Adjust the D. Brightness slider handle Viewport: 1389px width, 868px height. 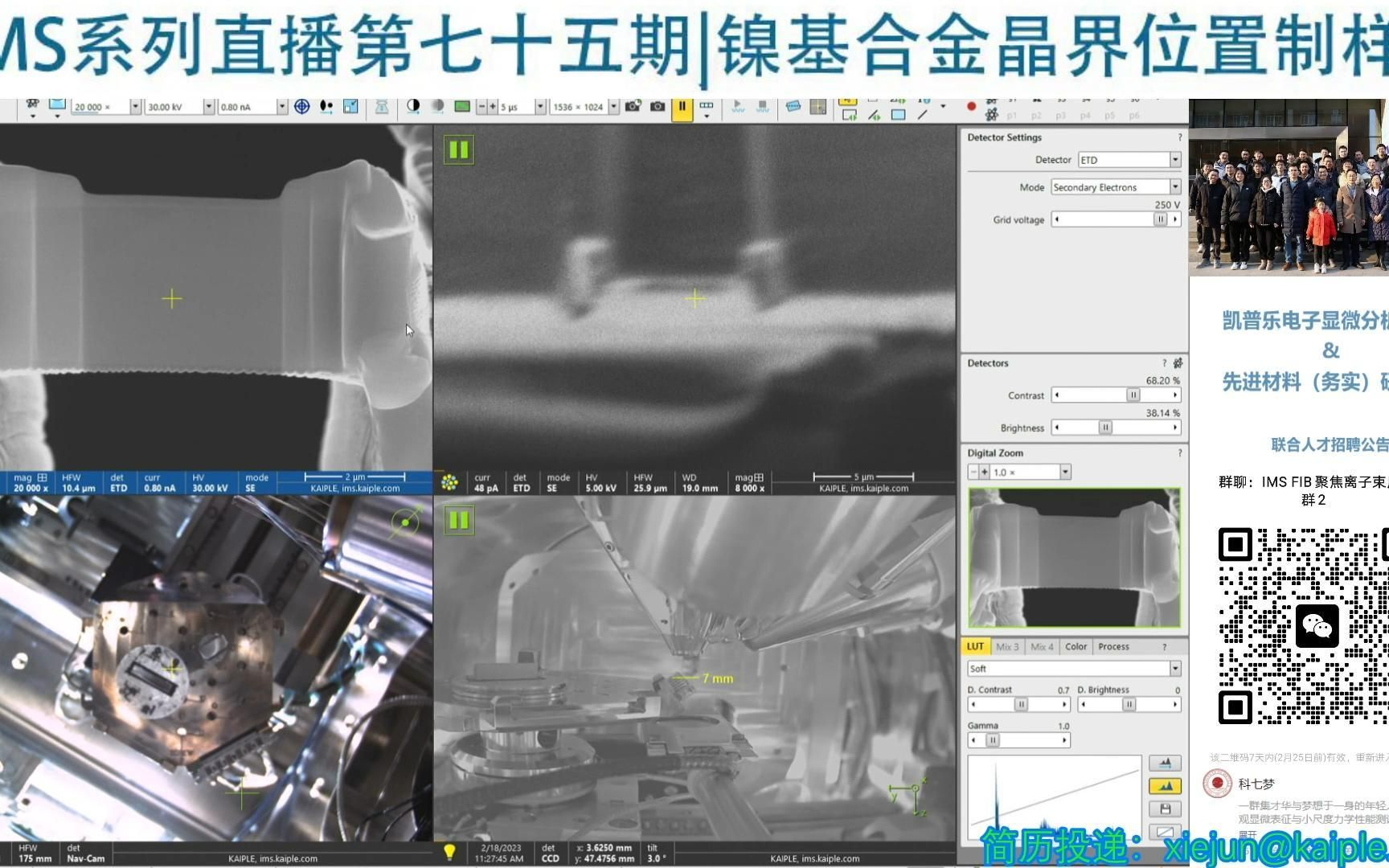(x=1129, y=705)
